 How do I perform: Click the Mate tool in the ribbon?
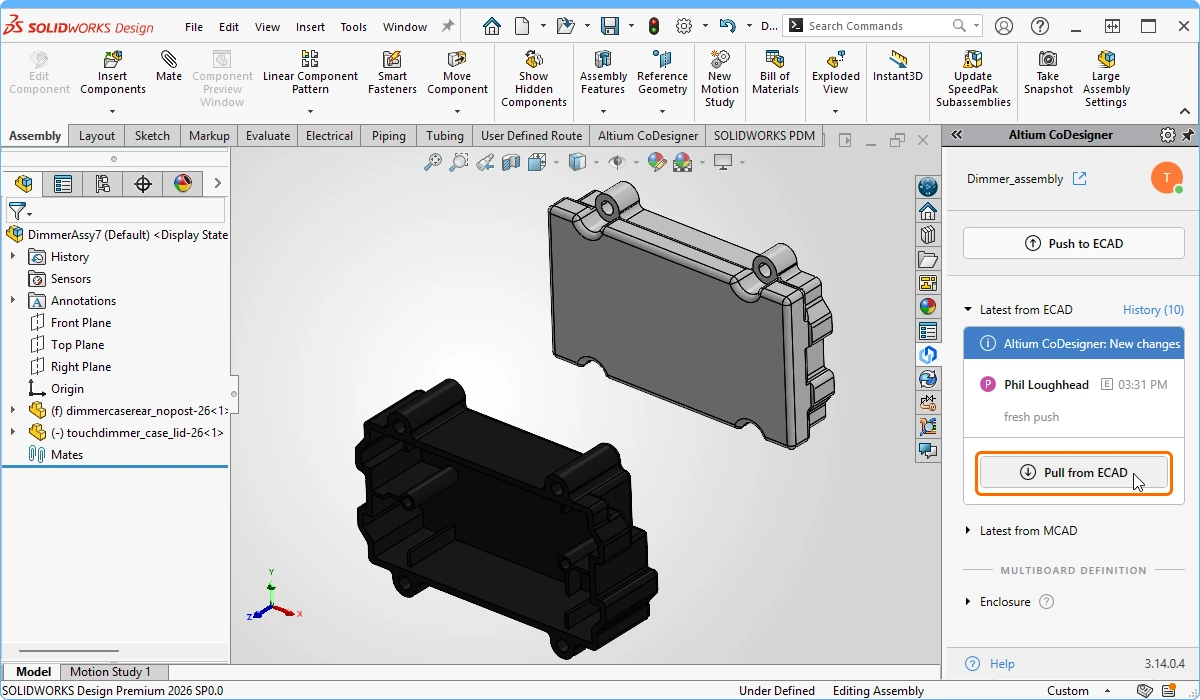(169, 66)
